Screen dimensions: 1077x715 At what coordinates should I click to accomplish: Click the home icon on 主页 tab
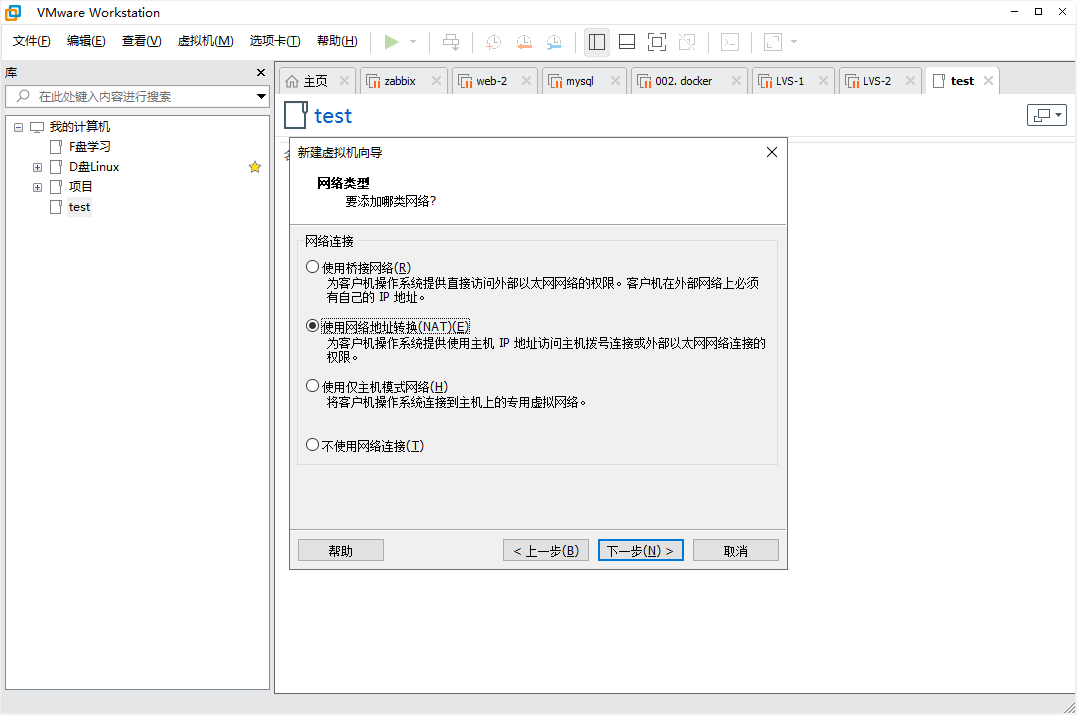pos(292,81)
